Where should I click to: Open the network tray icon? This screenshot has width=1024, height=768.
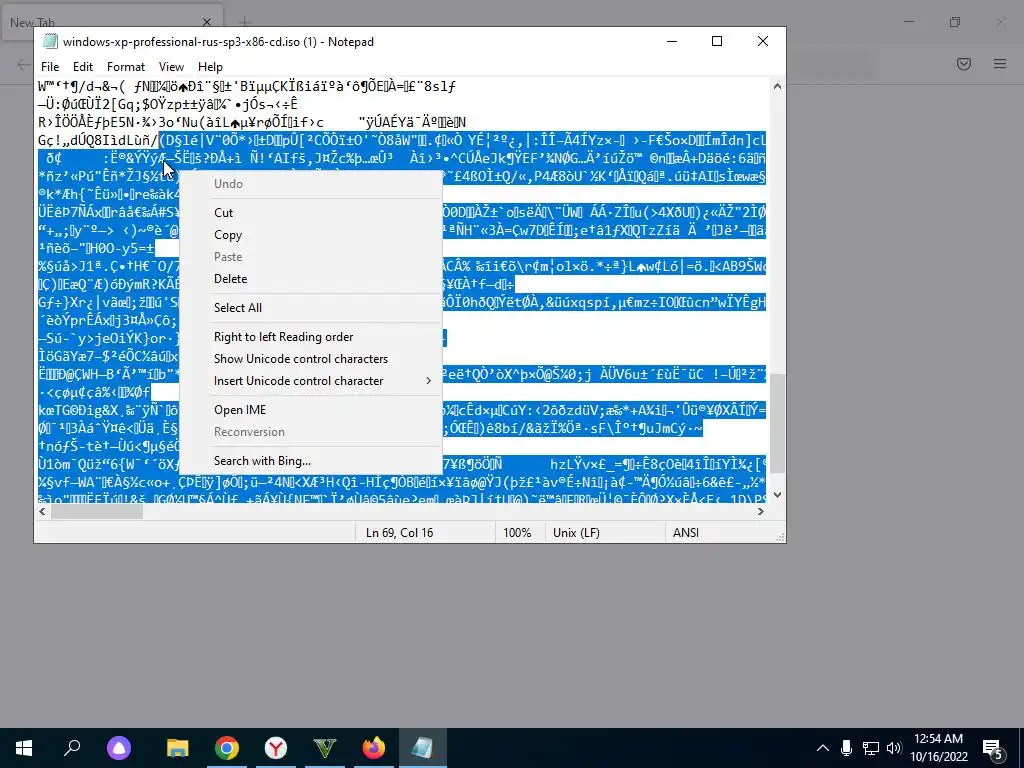(871, 748)
